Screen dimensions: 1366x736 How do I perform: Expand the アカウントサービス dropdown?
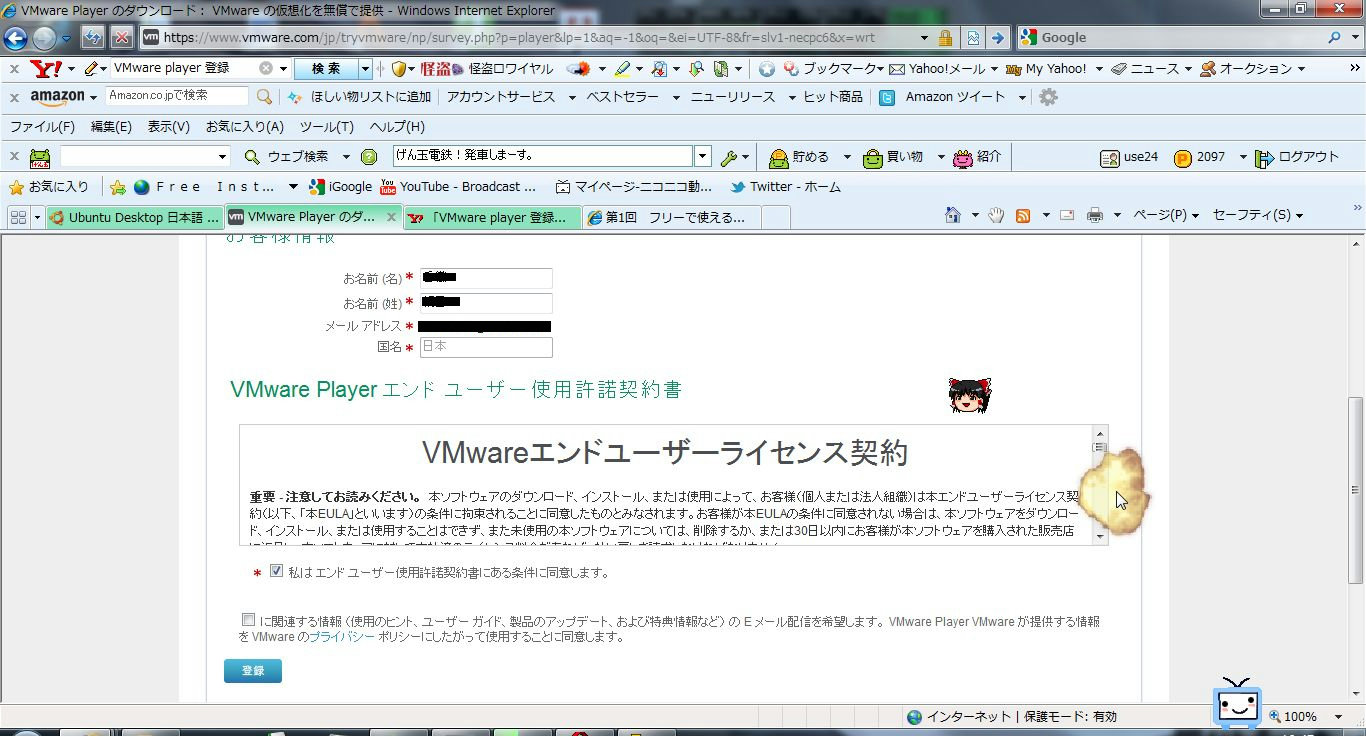pyautogui.click(x=571, y=98)
